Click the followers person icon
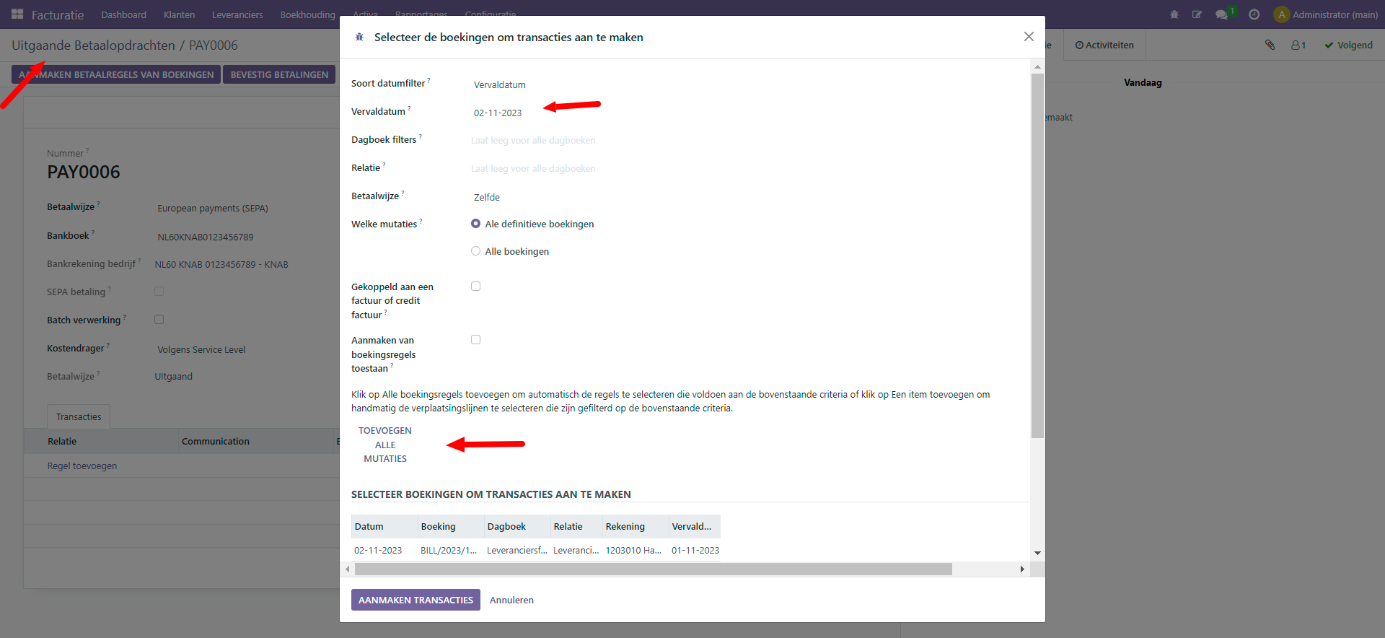 1298,45
